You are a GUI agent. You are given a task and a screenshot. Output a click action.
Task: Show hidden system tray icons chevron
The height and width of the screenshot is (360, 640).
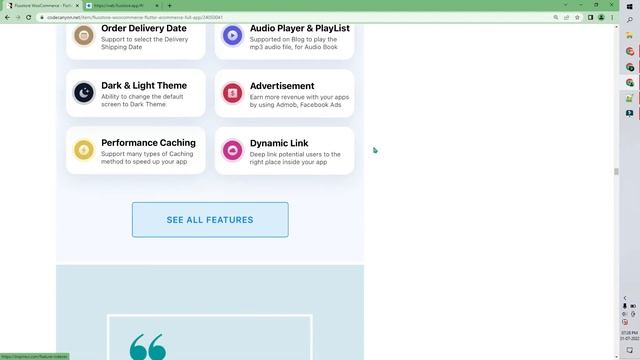coord(625,298)
